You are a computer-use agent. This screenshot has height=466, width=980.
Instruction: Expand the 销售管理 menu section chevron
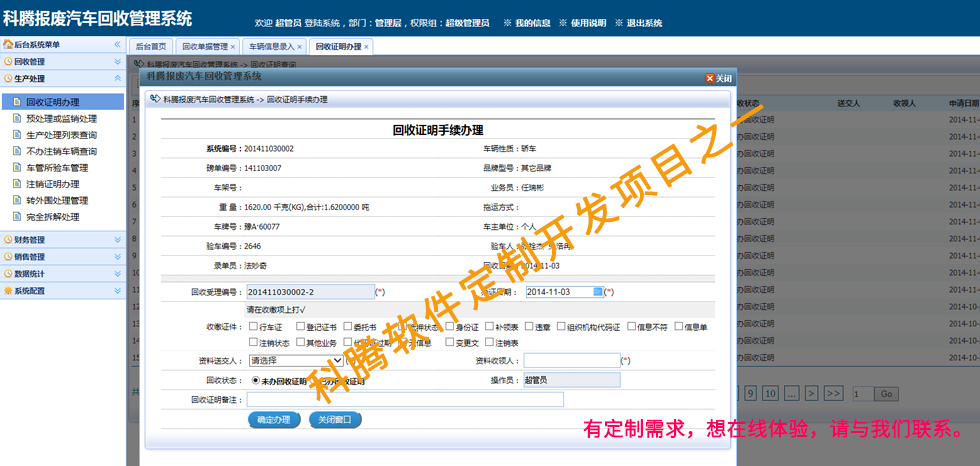click(x=118, y=257)
